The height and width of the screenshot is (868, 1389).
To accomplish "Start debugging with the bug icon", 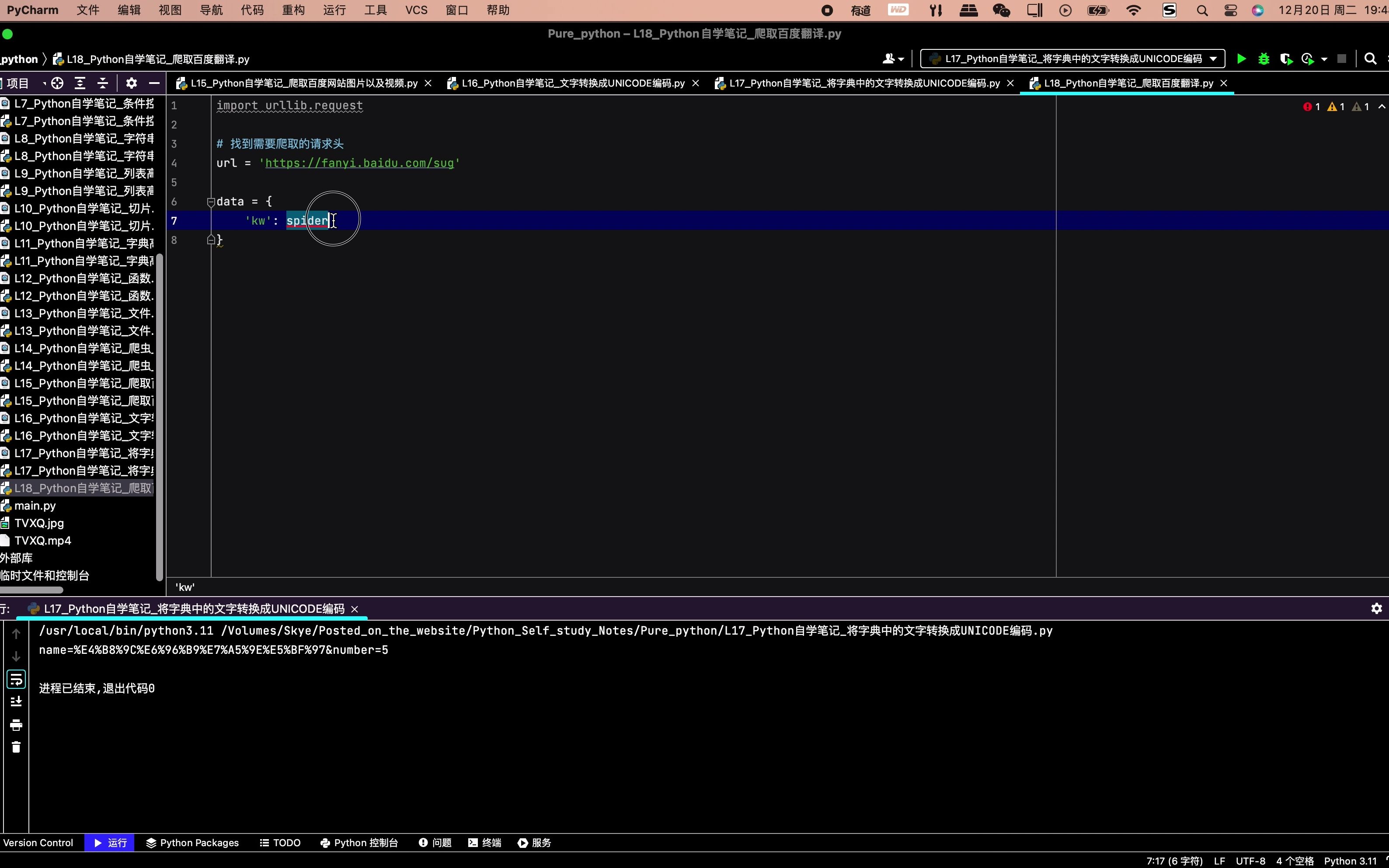I will [1264, 58].
